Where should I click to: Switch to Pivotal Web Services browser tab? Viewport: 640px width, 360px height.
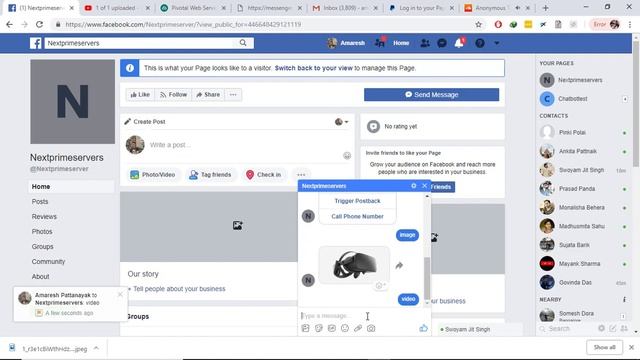pos(193,8)
